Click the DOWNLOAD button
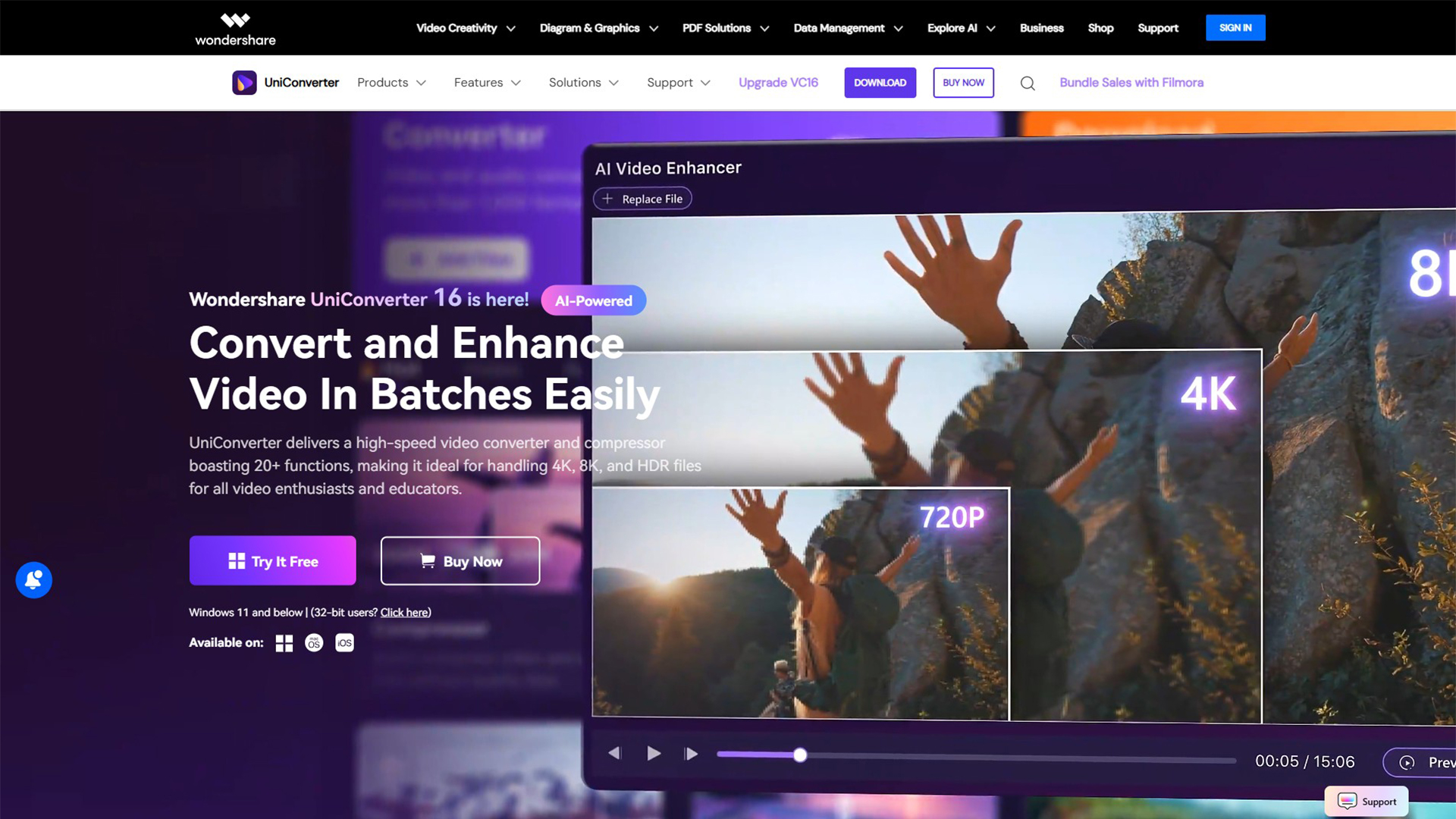This screenshot has width=1456, height=819. (x=880, y=83)
